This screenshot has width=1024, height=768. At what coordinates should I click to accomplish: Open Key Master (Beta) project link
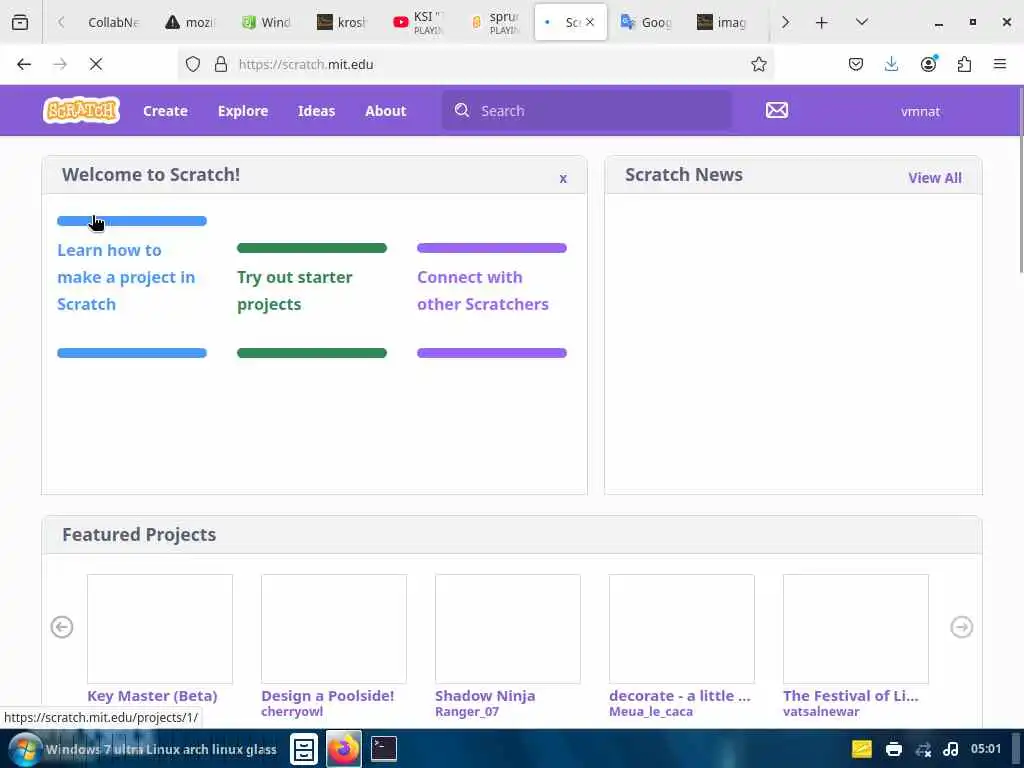pyautogui.click(x=152, y=696)
